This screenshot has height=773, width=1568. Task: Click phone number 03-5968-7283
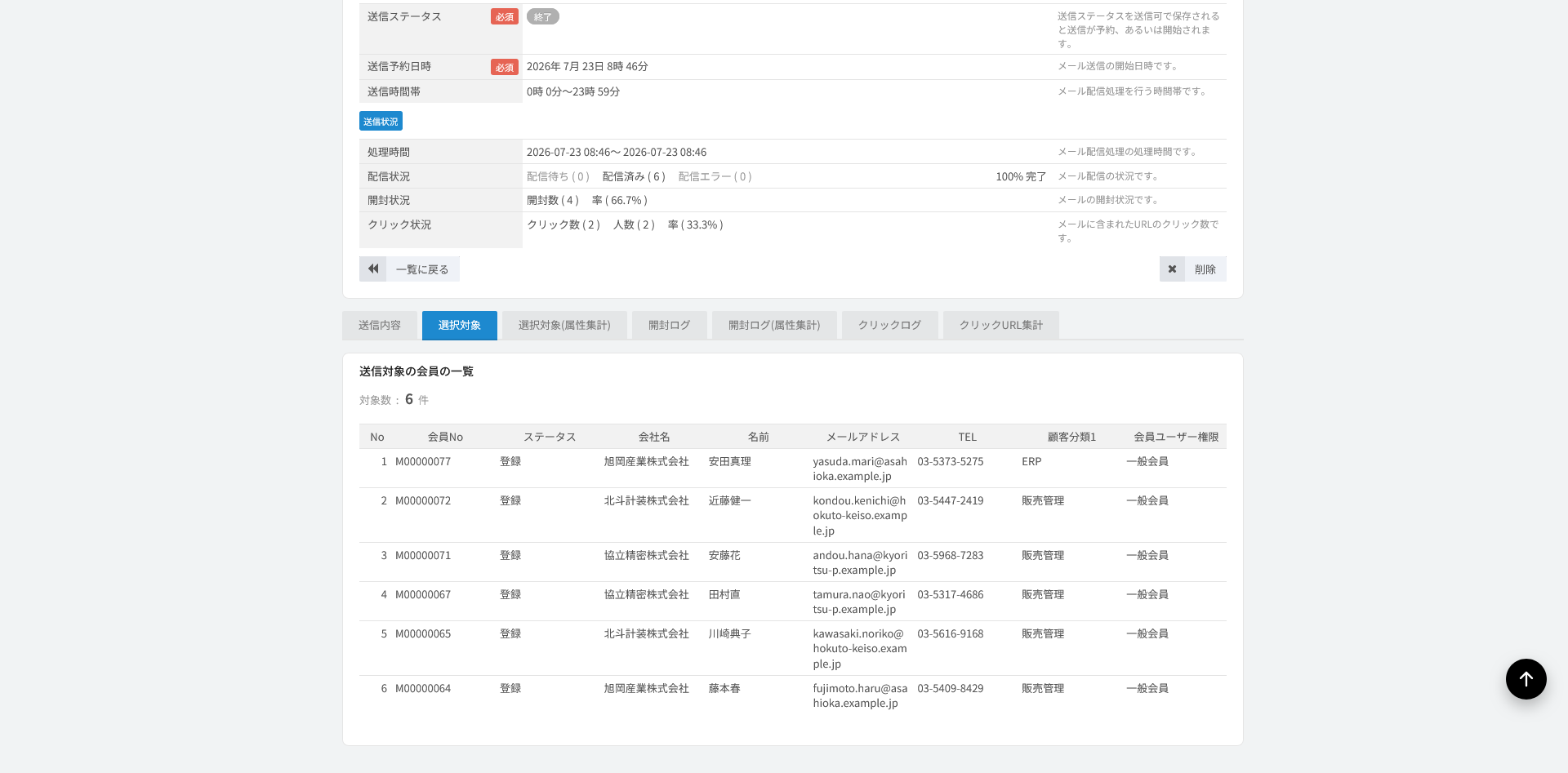click(951, 555)
